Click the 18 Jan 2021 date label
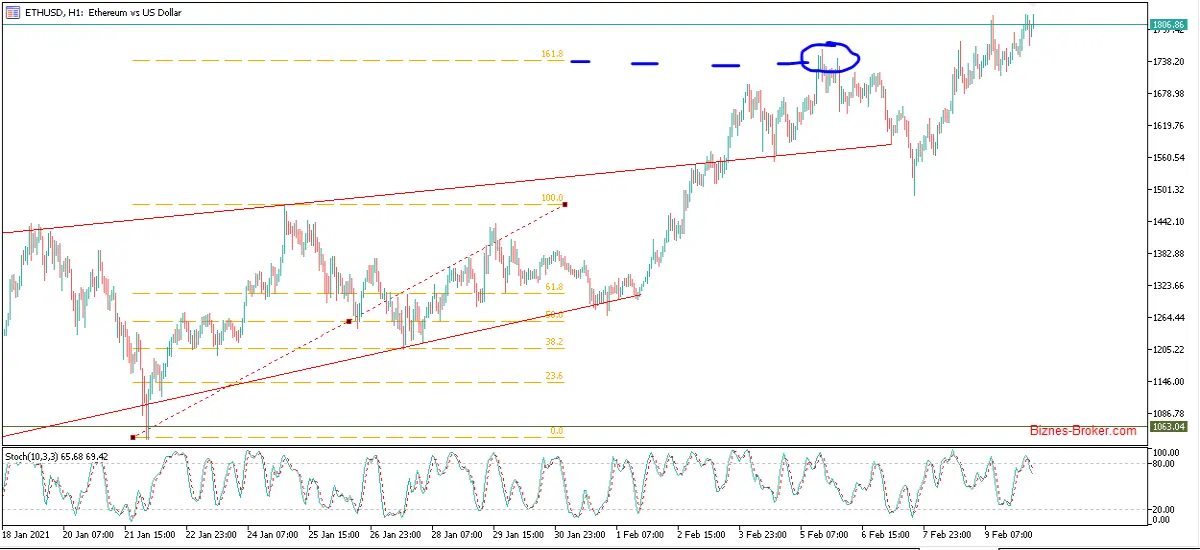The image size is (1200, 550). [x=24, y=535]
